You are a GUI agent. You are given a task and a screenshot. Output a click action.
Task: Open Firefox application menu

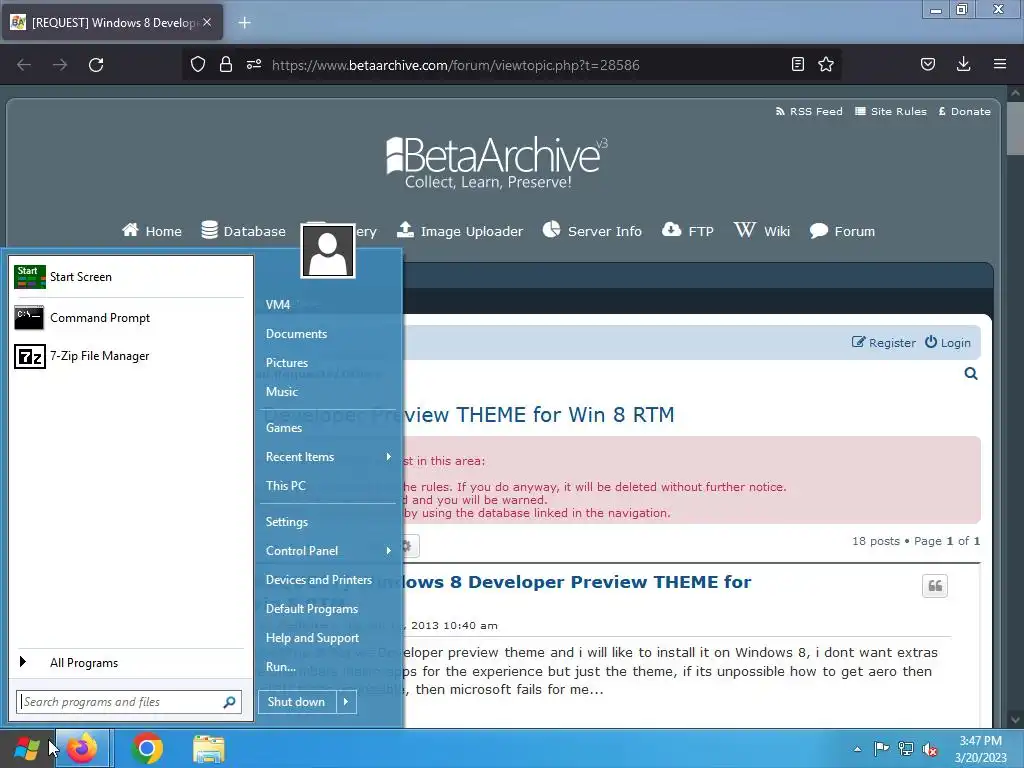click(x=999, y=64)
